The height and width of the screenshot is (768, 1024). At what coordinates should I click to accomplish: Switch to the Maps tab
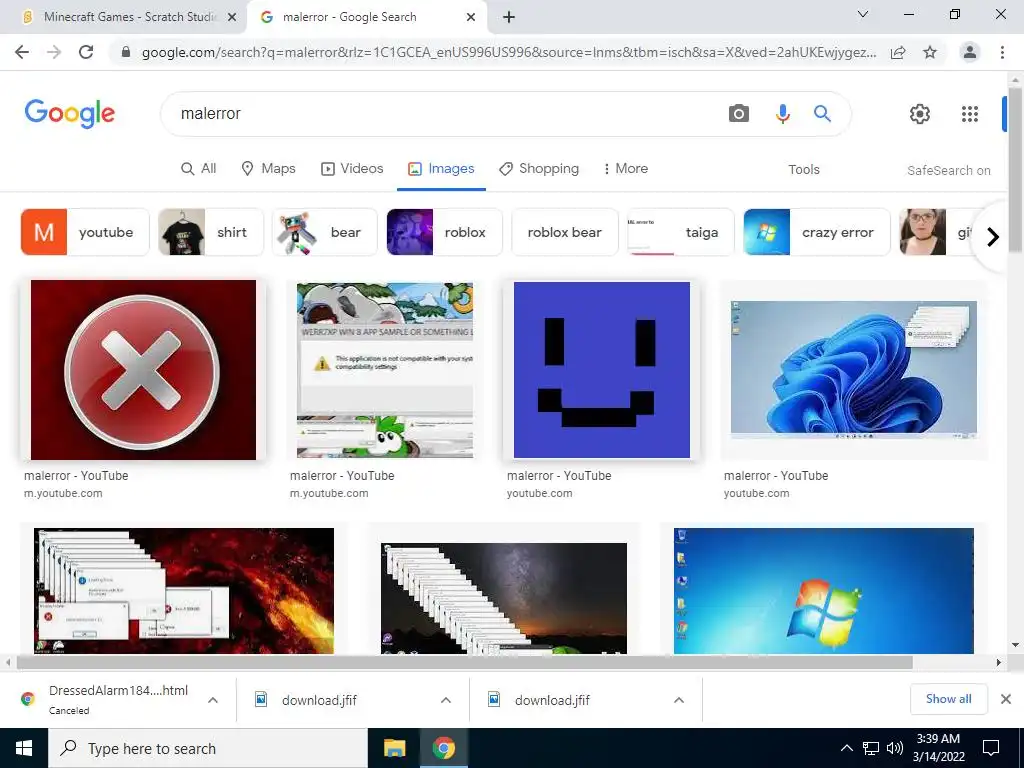click(268, 168)
